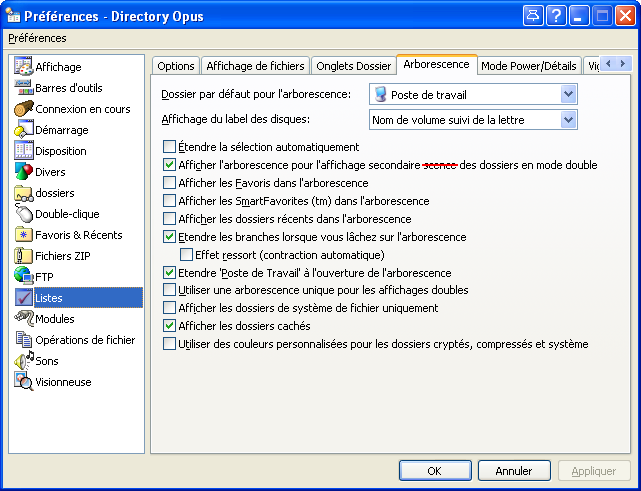Click the pin icon in title bar
This screenshot has width=641, height=491.
(x=533, y=17)
